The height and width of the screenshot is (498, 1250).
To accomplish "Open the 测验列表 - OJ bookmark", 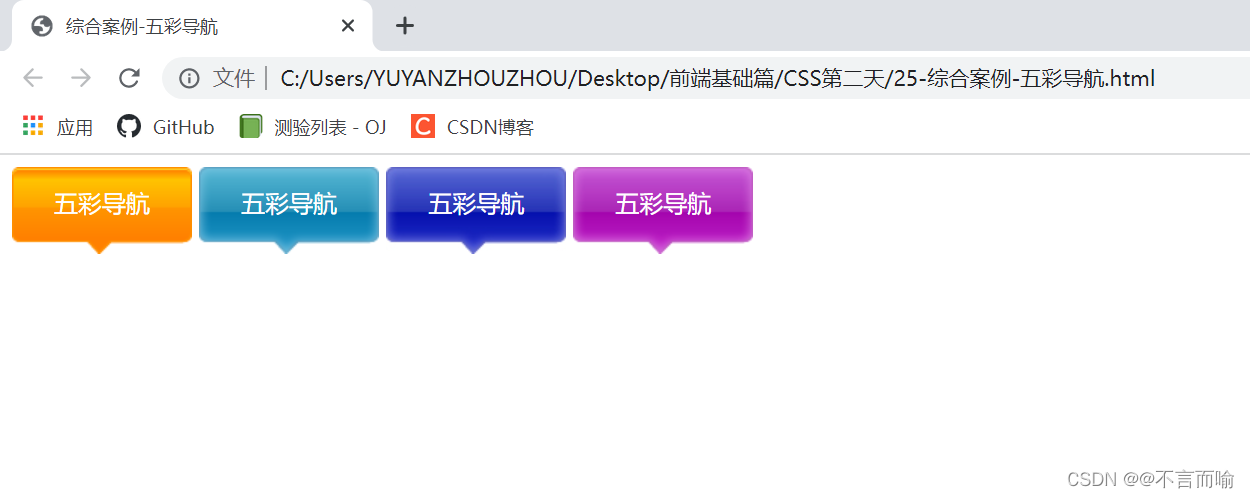I will pos(313,127).
